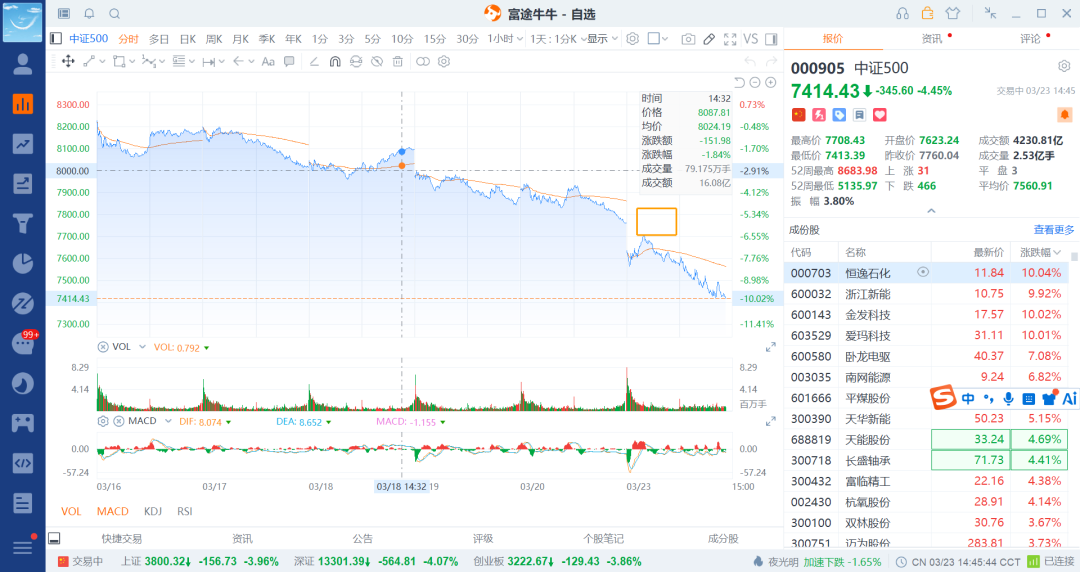Toggle right side panel icon after VS
Screen dimensions: 1080x572
[771, 39]
